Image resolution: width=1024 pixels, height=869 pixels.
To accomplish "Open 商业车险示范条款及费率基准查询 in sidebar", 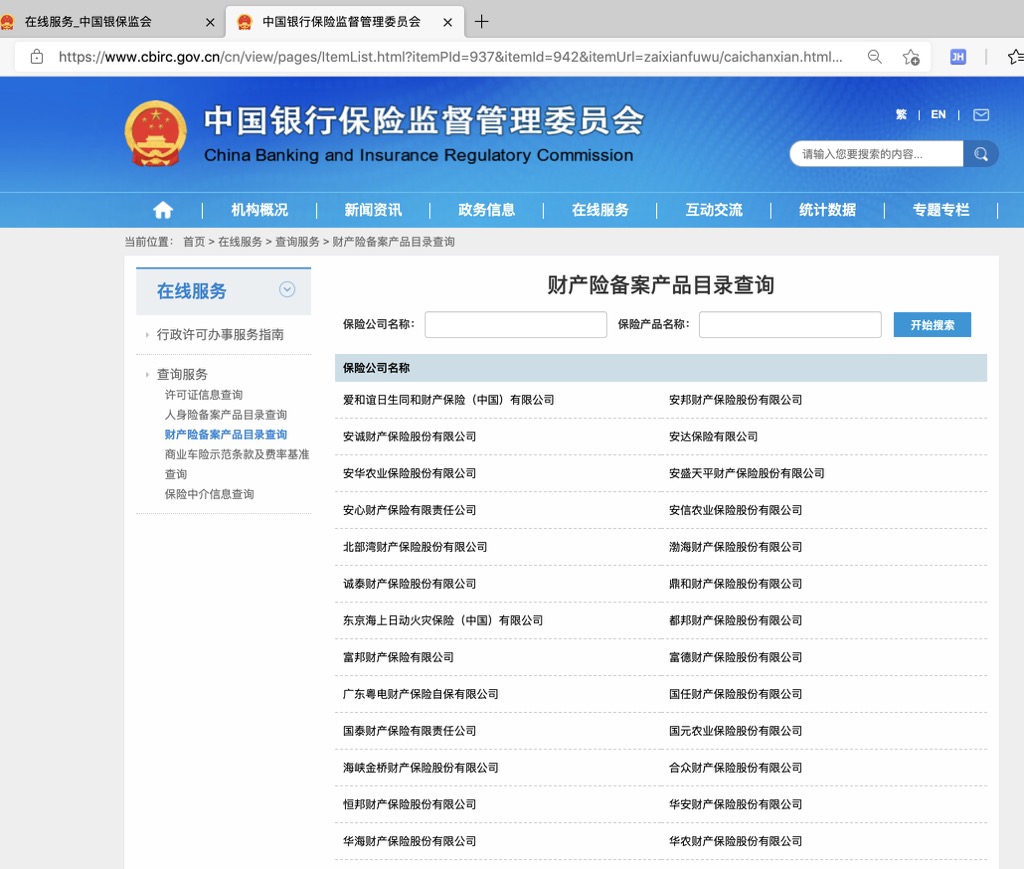I will coord(237,464).
